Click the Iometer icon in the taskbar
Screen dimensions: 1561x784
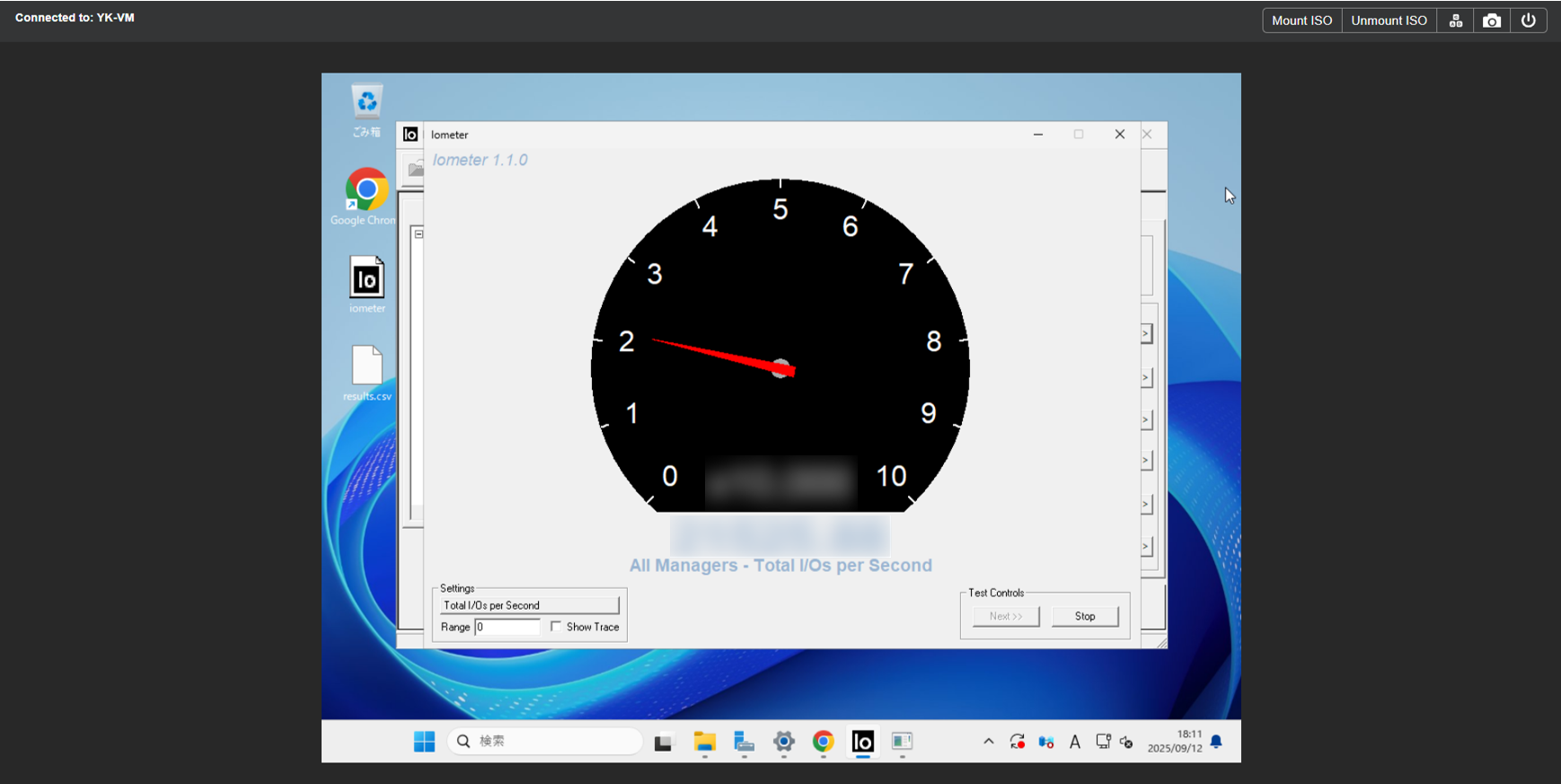(x=862, y=742)
